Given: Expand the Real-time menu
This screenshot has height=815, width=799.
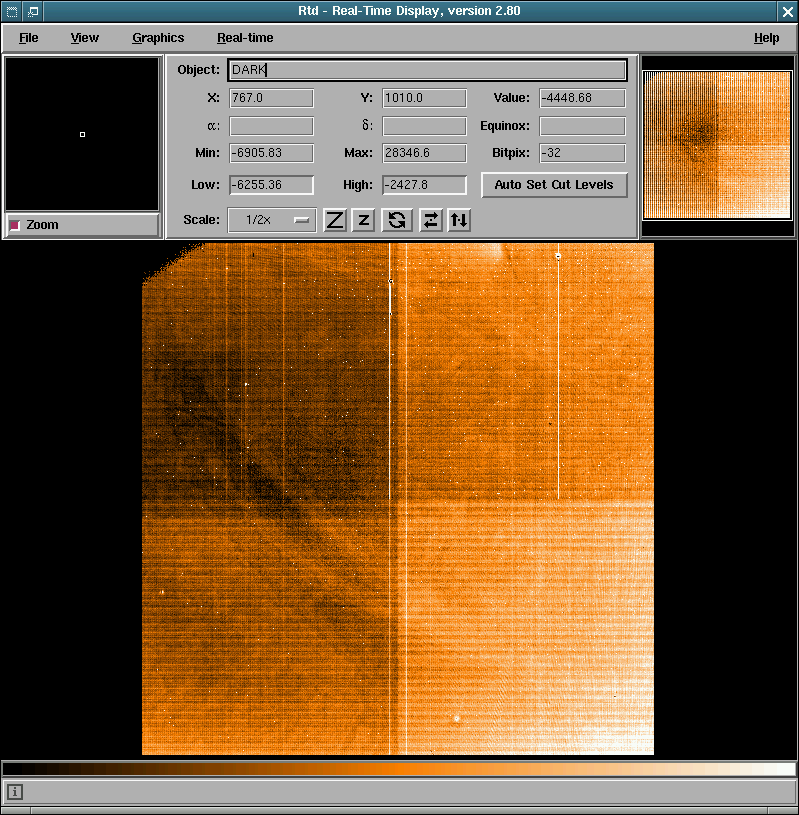Looking at the screenshot, I should click(245, 38).
